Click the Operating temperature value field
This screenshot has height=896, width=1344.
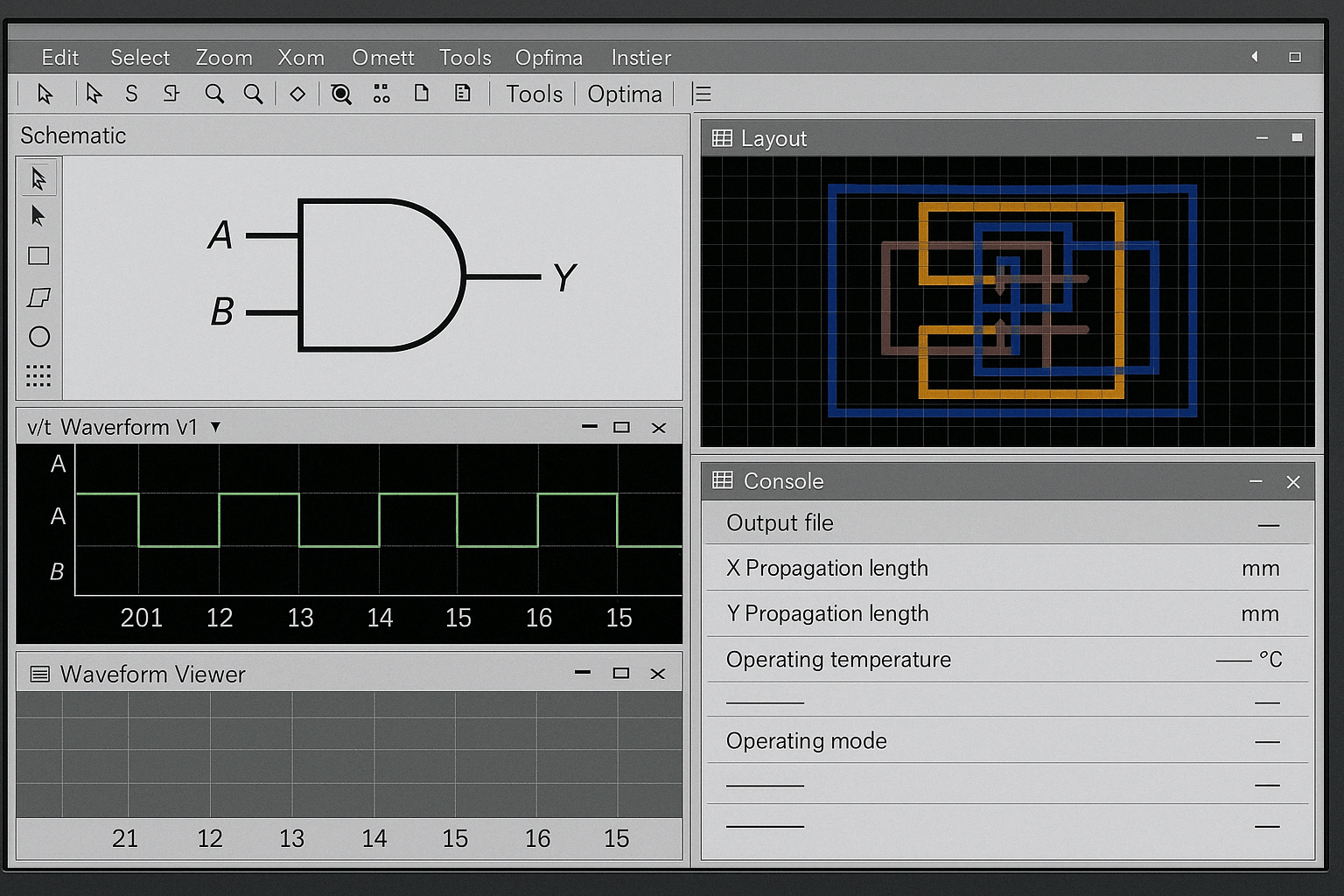tap(1234, 660)
